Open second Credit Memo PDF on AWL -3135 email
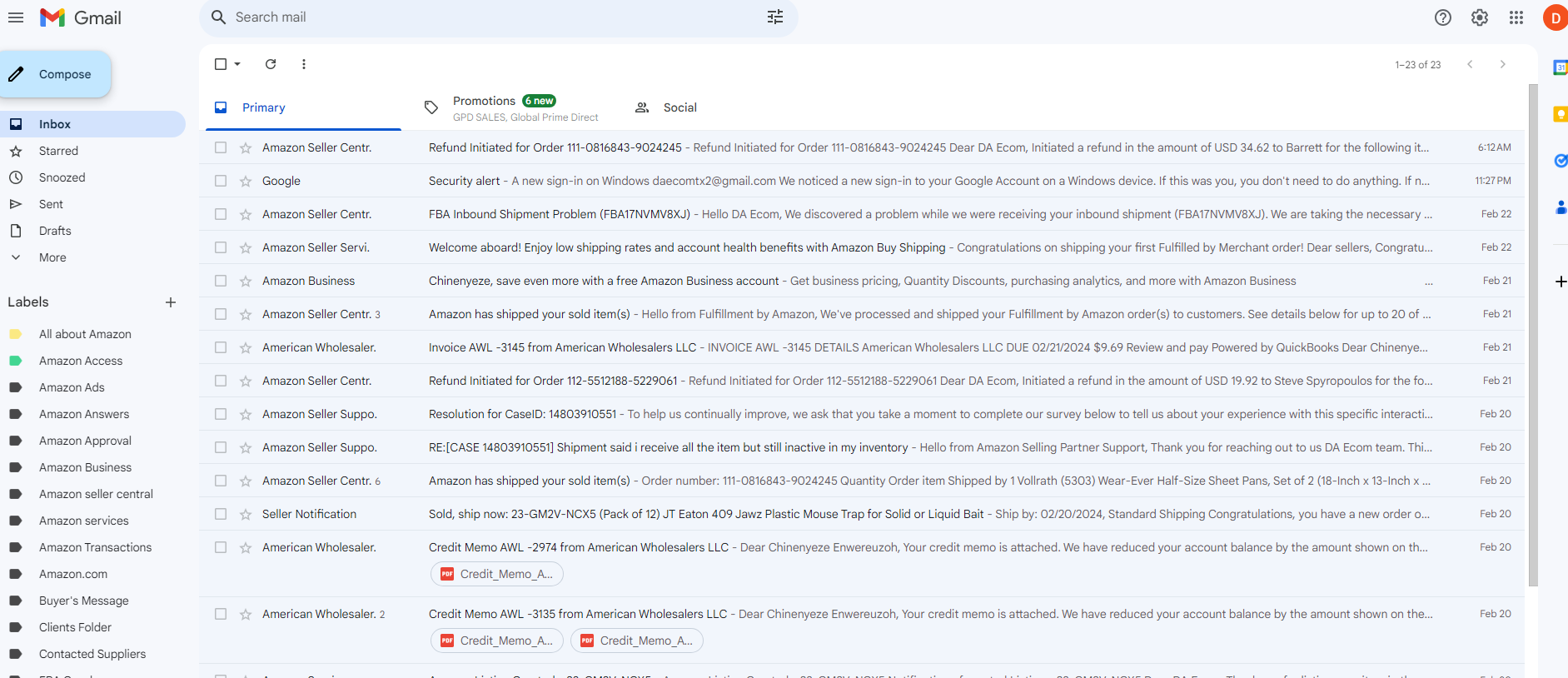The image size is (1568, 678). point(637,641)
